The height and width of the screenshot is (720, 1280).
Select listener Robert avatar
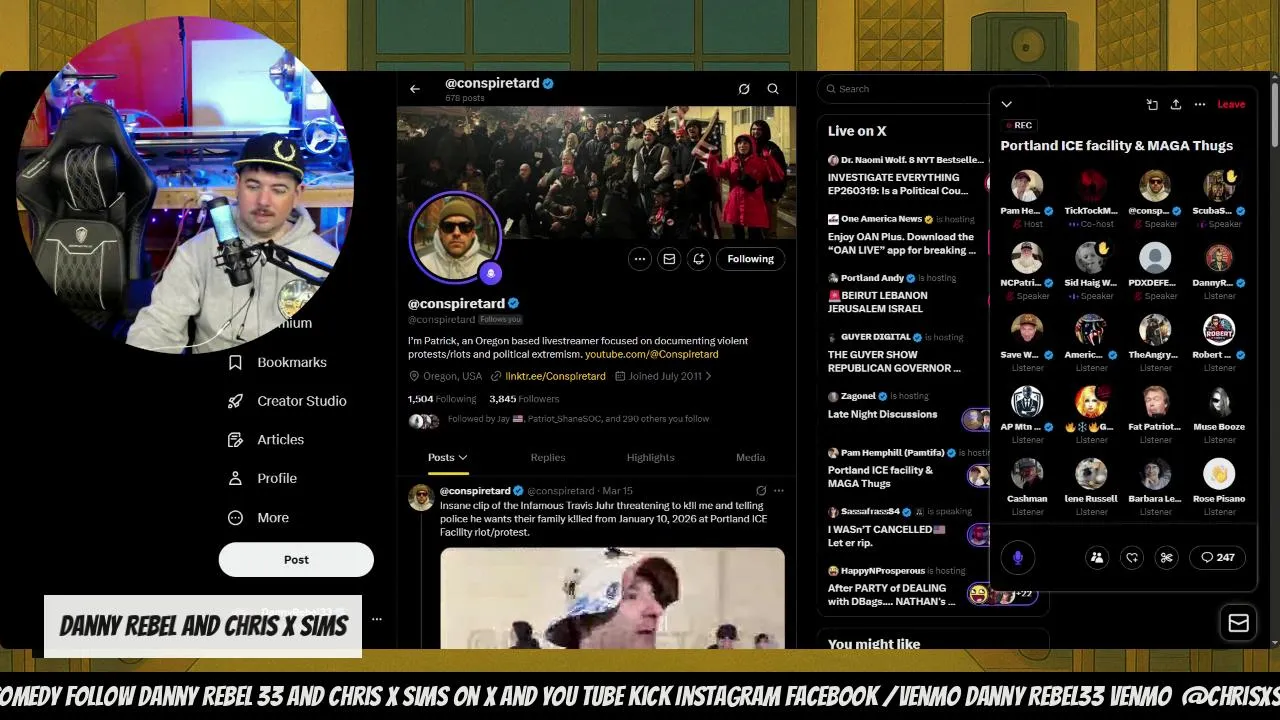click(x=1219, y=330)
